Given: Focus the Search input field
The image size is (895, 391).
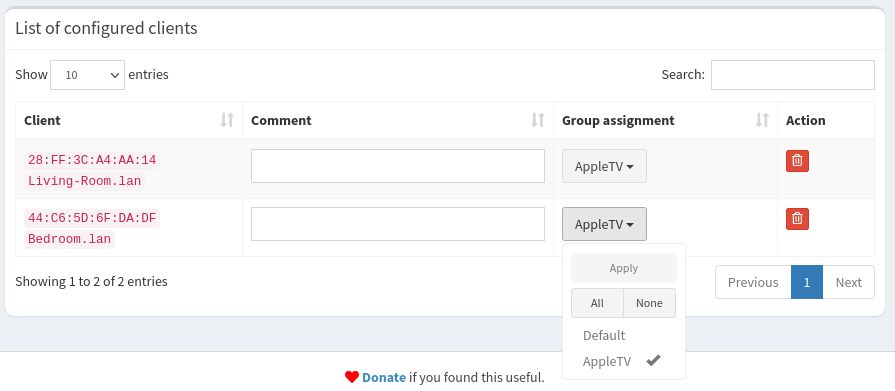Looking at the screenshot, I should pyautogui.click(x=792, y=75).
